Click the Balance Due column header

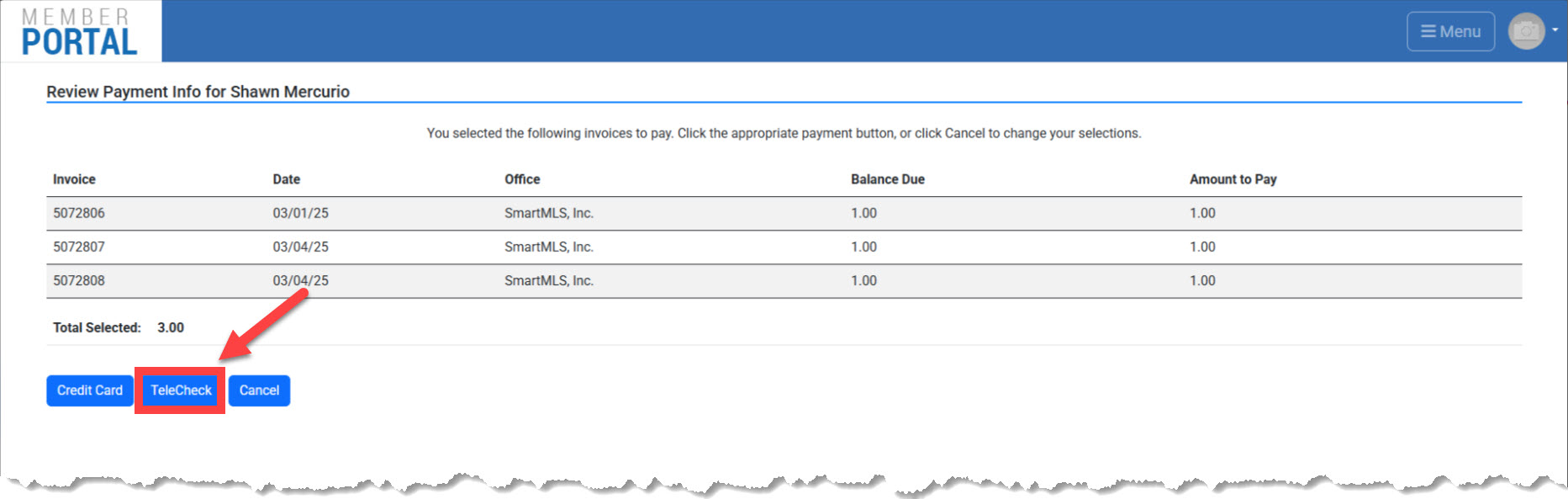click(x=887, y=179)
